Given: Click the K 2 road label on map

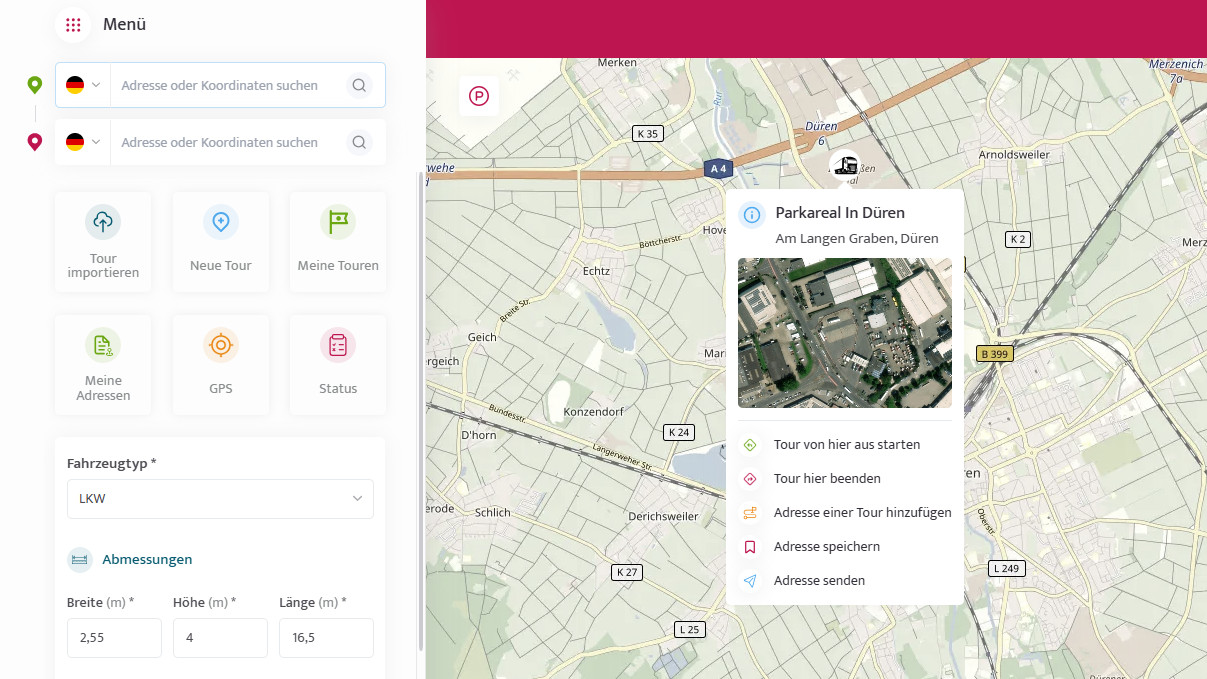Looking at the screenshot, I should tap(1018, 239).
